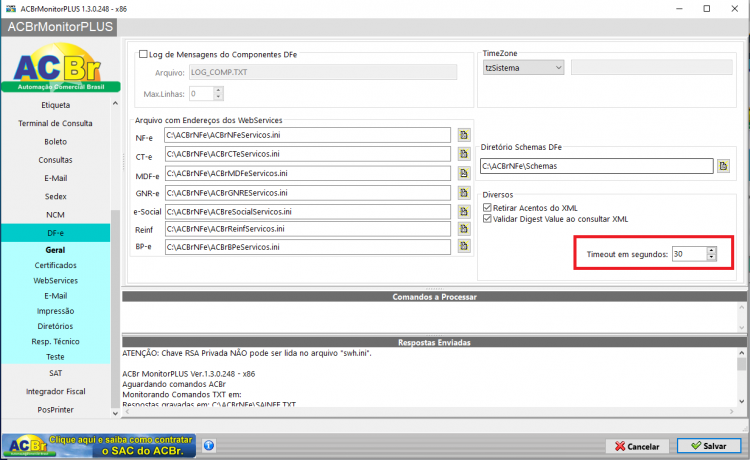750x460 pixels.
Task: Browse for NF-e web services file
Action: tap(463, 135)
